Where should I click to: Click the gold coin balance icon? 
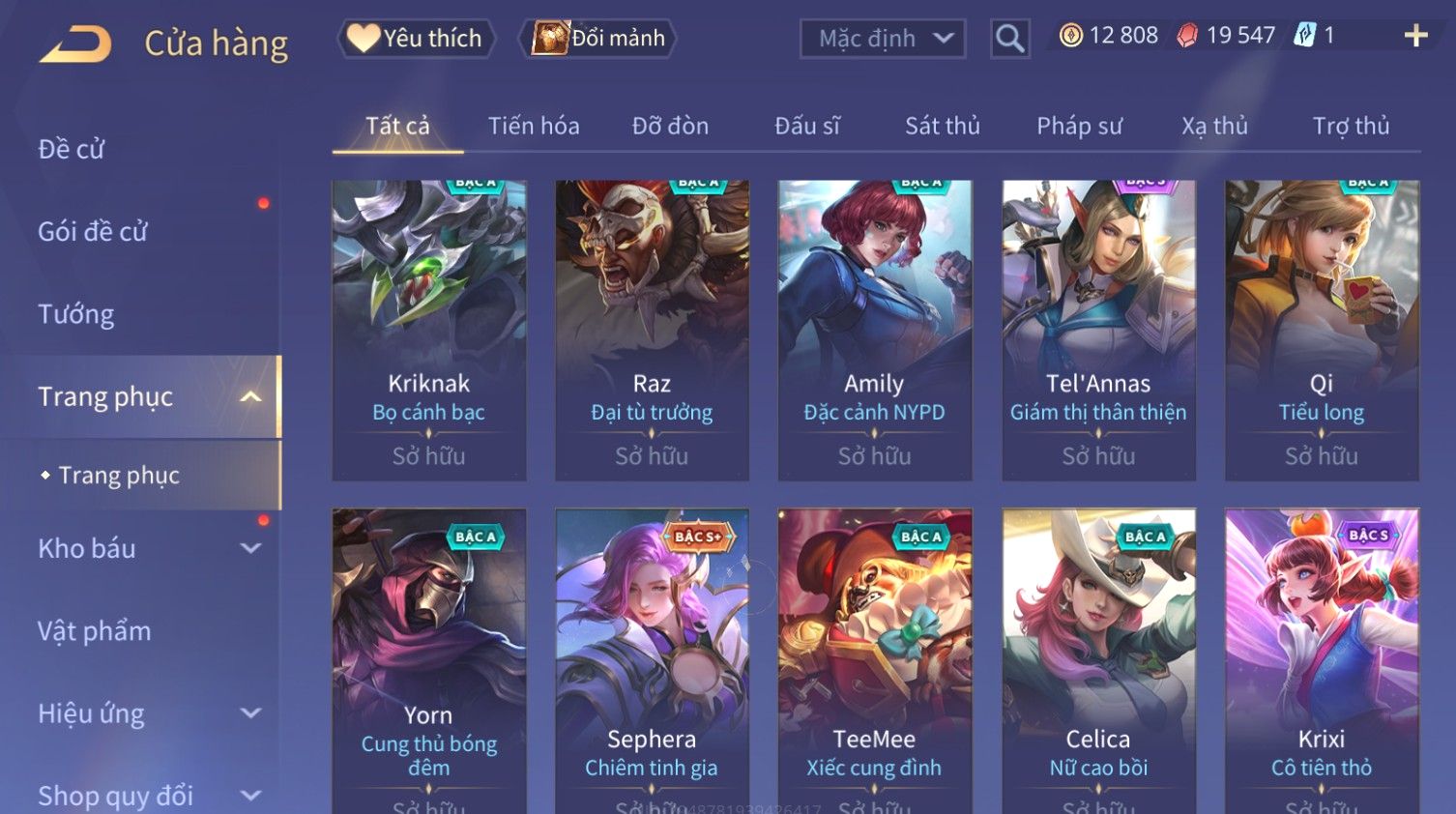(x=1070, y=36)
